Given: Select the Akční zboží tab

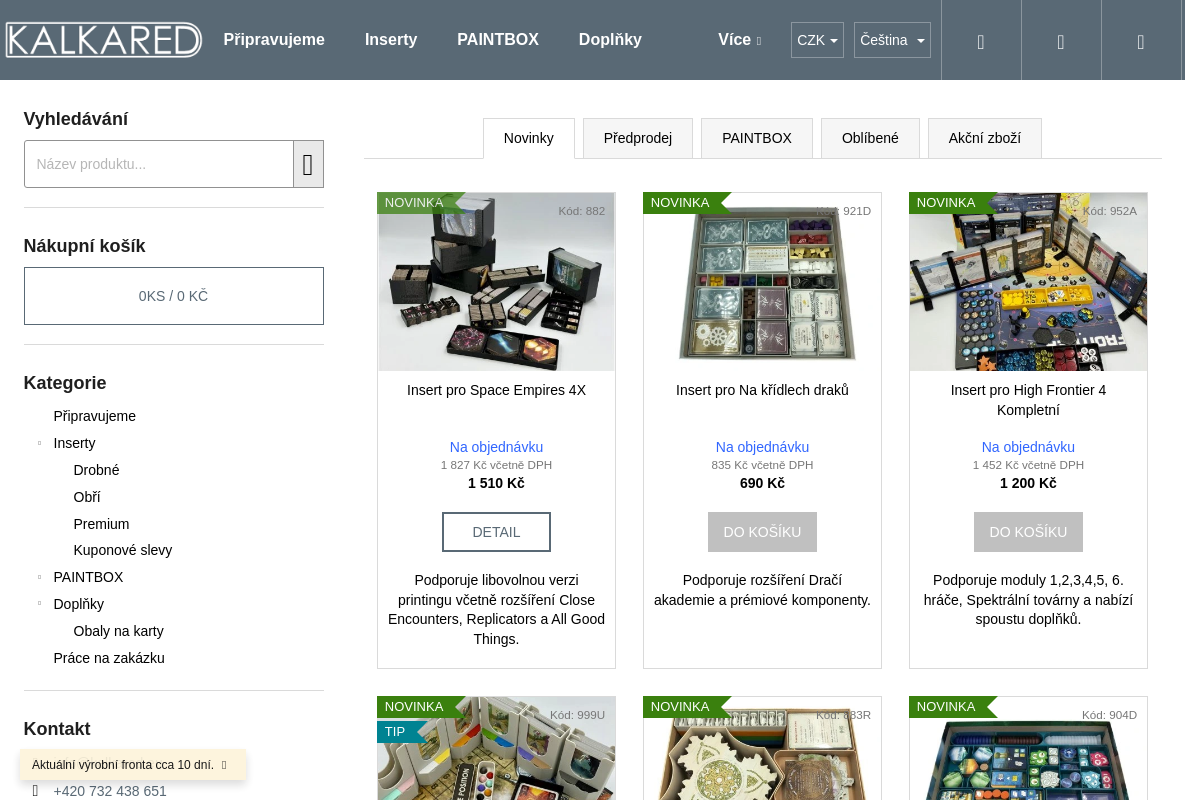Looking at the screenshot, I should pos(984,138).
